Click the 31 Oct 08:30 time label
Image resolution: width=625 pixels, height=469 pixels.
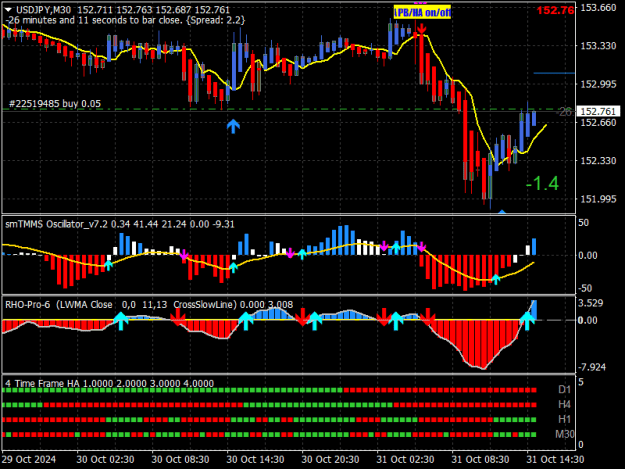[480, 459]
